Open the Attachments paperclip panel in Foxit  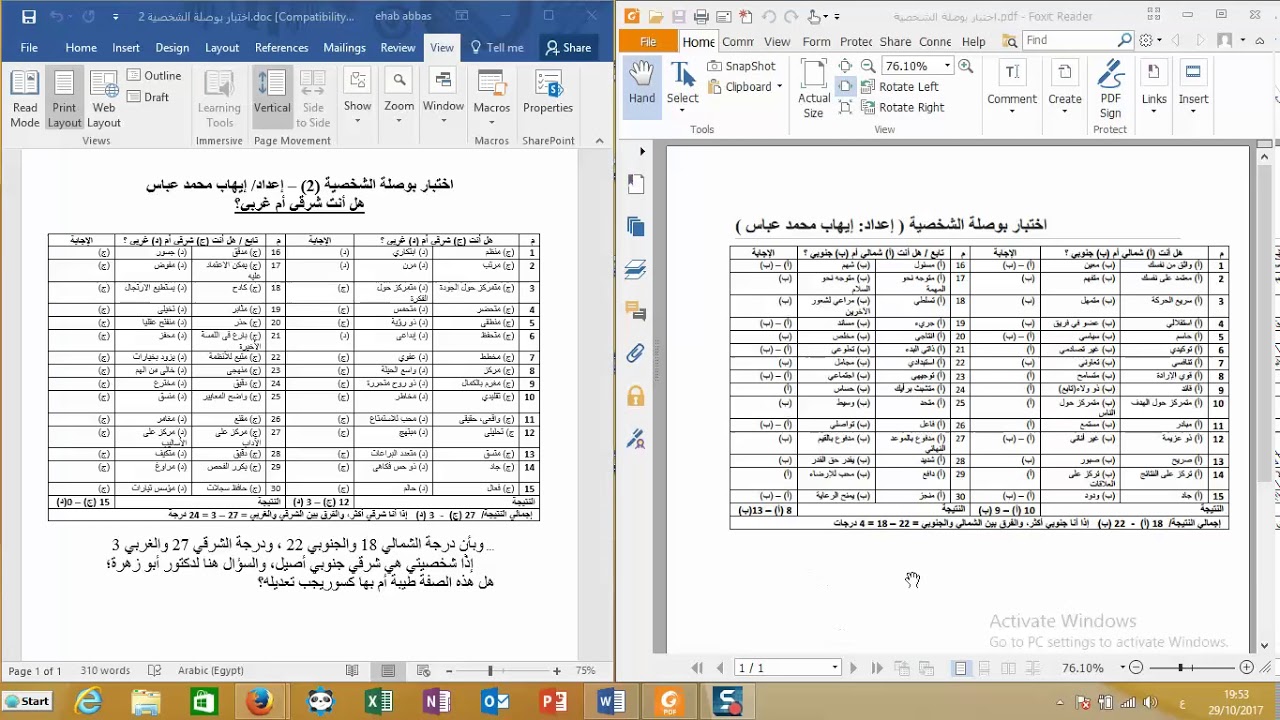636,354
